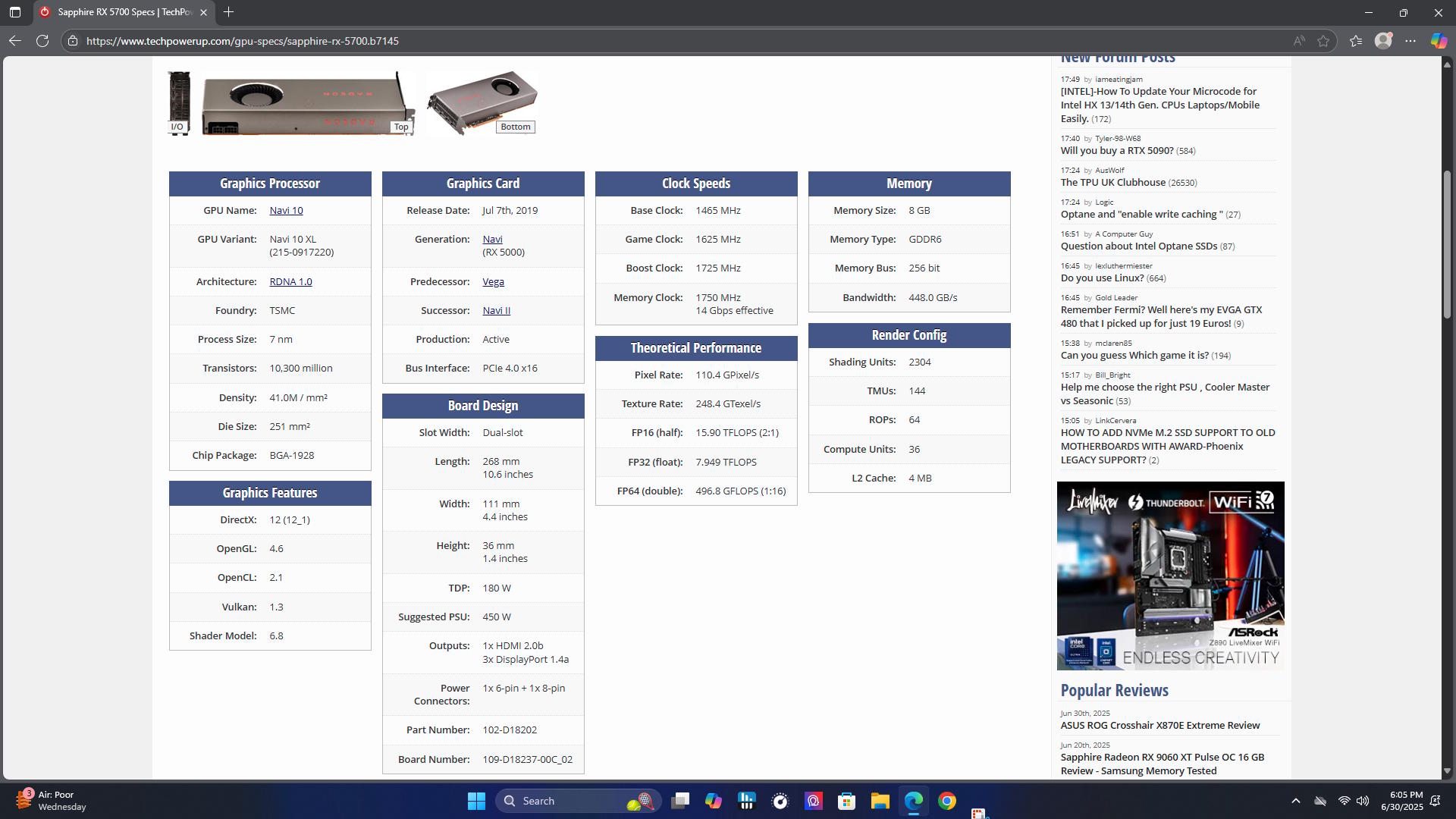Select the 1725 MHz Boost Clock value
The width and height of the screenshot is (1456, 819).
[x=717, y=268]
